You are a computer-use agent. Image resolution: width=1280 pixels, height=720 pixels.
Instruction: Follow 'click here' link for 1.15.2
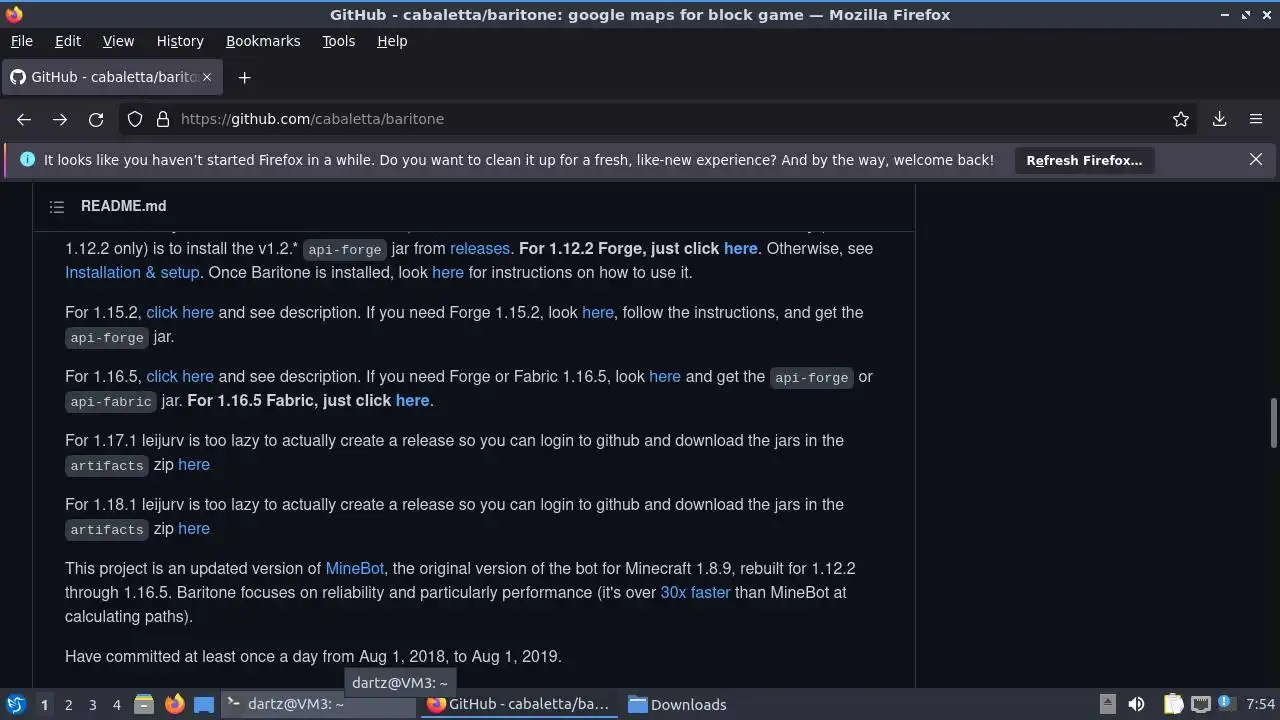(180, 312)
